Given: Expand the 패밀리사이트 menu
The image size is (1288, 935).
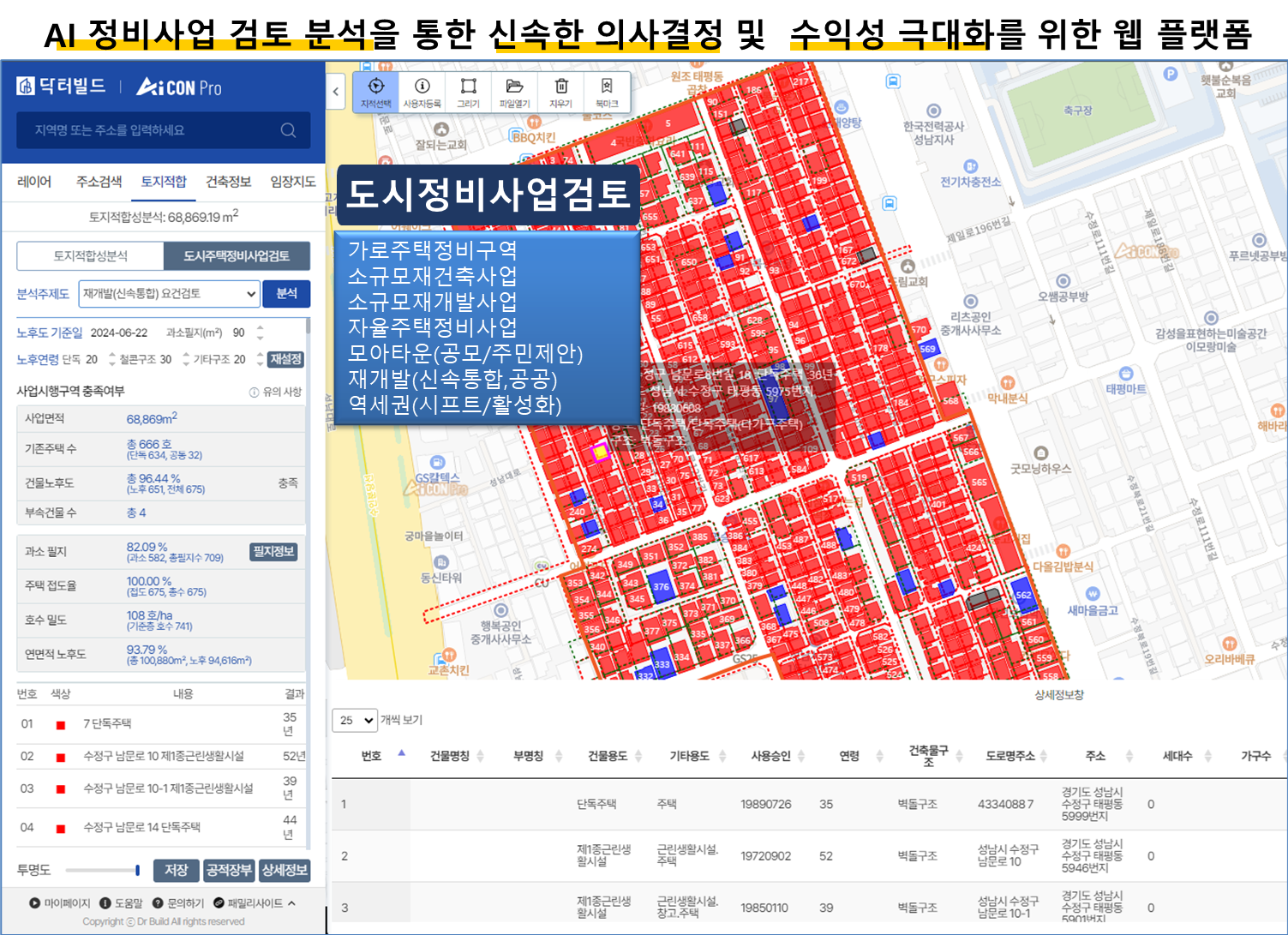Looking at the screenshot, I should coord(255,902).
